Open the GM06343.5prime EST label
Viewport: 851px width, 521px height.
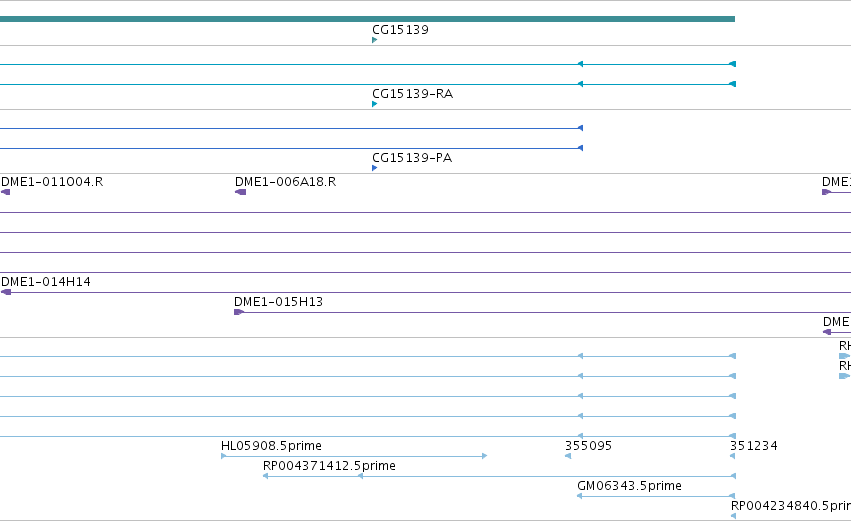pyautogui.click(x=630, y=486)
